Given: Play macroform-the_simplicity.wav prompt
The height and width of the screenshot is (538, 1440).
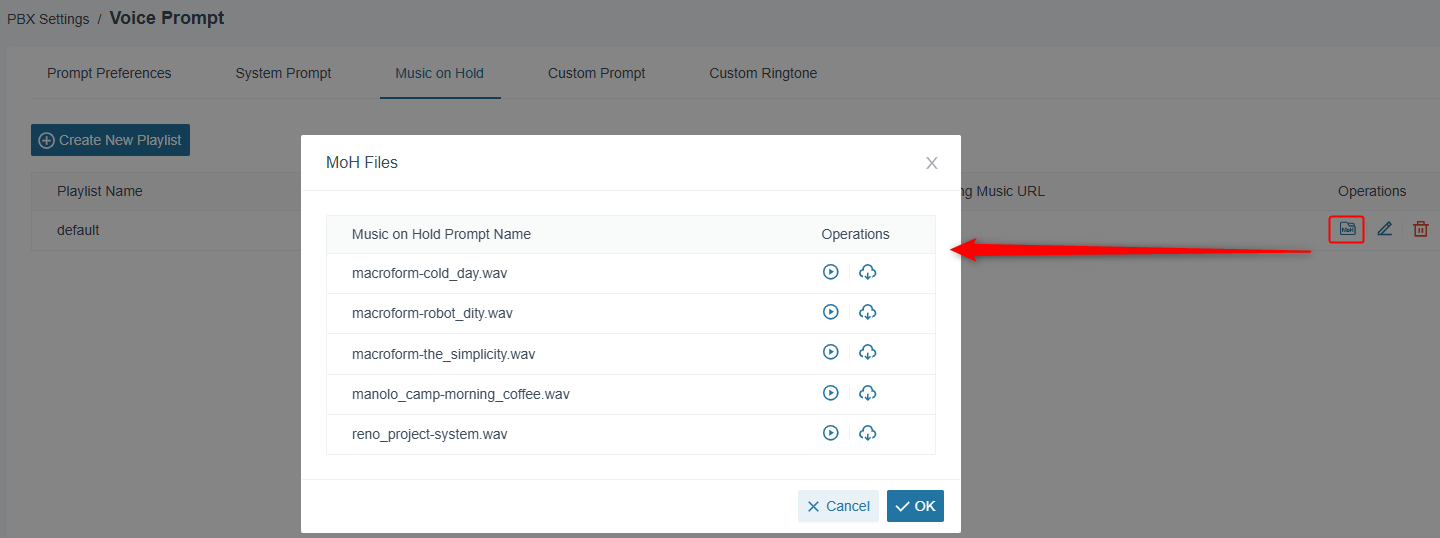Looking at the screenshot, I should tap(830, 352).
